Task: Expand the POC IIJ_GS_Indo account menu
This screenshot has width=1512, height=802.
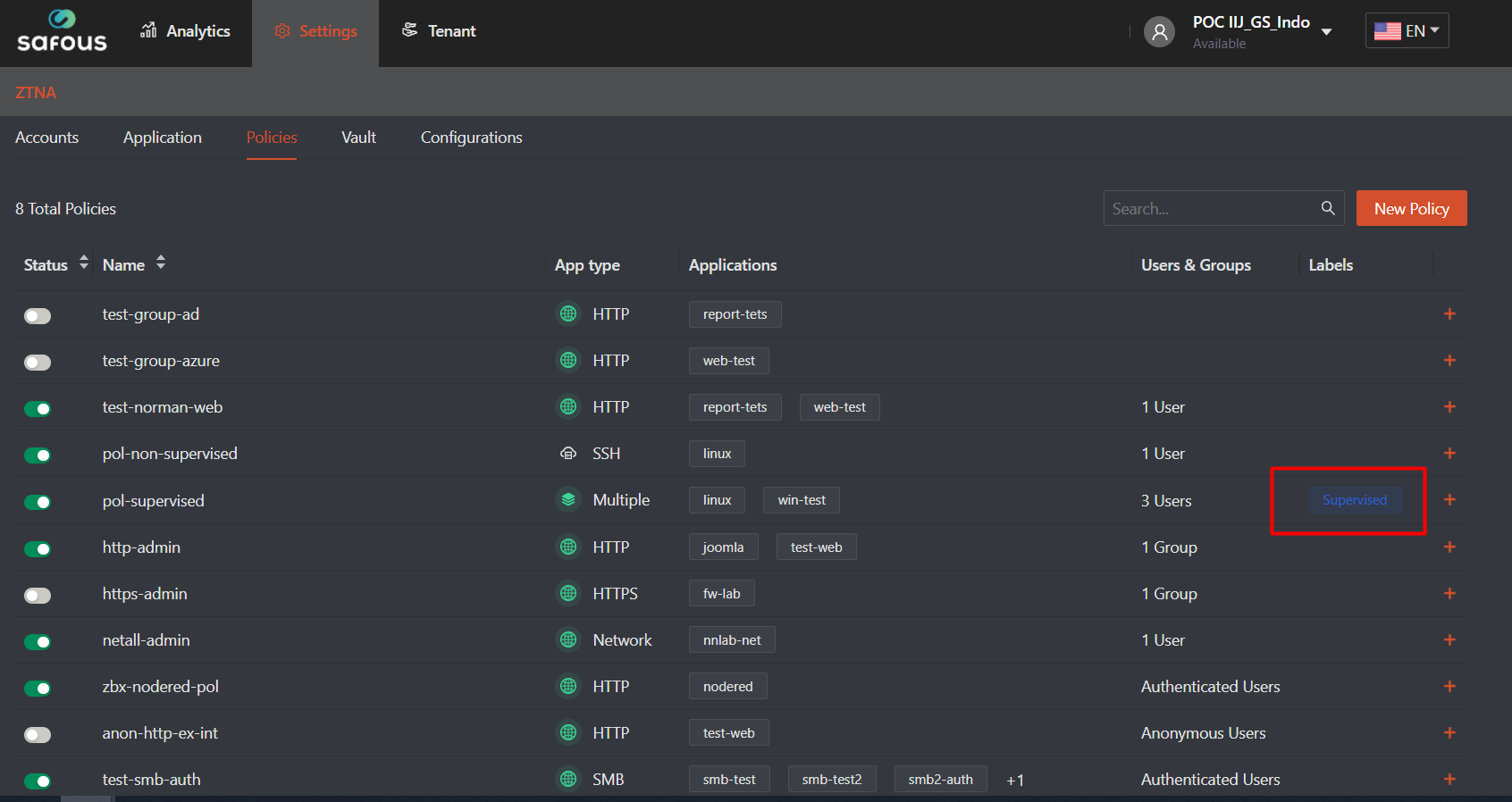Action: (x=1326, y=32)
